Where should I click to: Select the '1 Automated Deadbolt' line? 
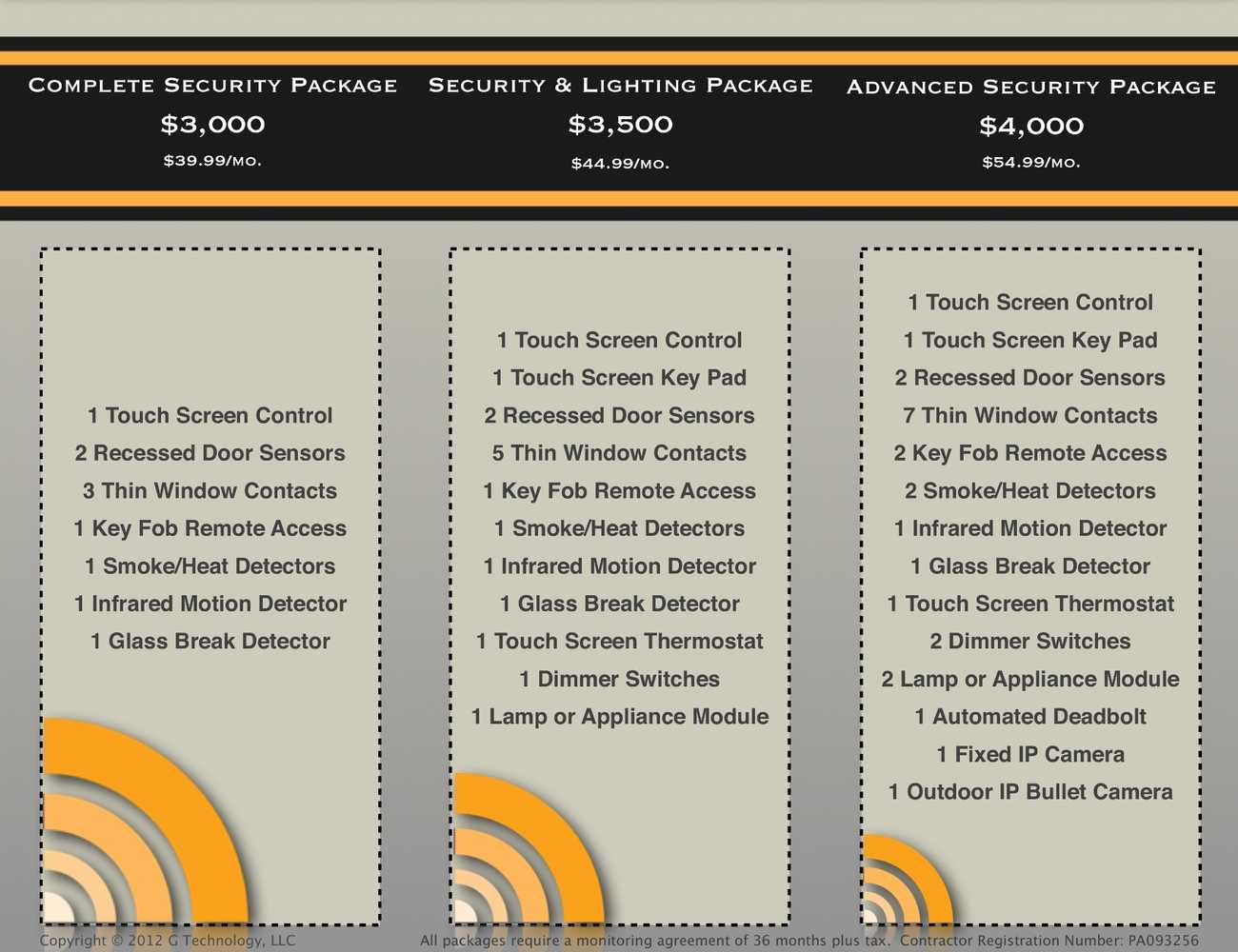click(1030, 717)
